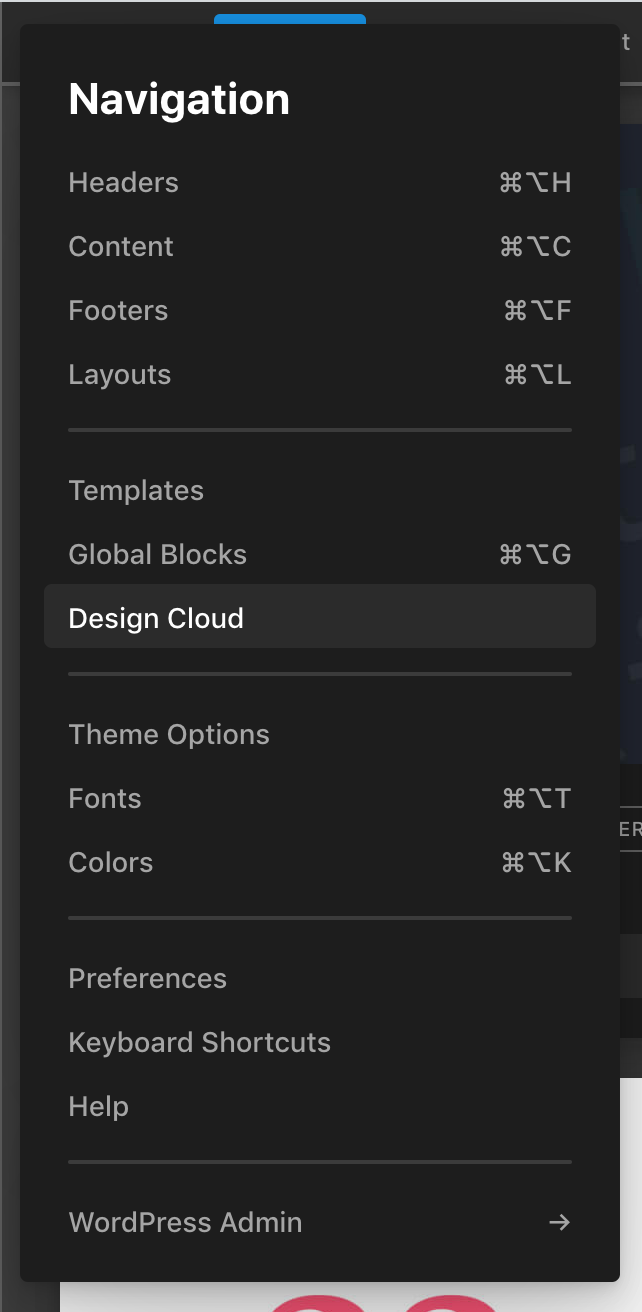Viewport: 642px width, 1312px height.
Task: Click the ⌘⌥G shortcut beside Global Blocks
Action: pos(535,555)
